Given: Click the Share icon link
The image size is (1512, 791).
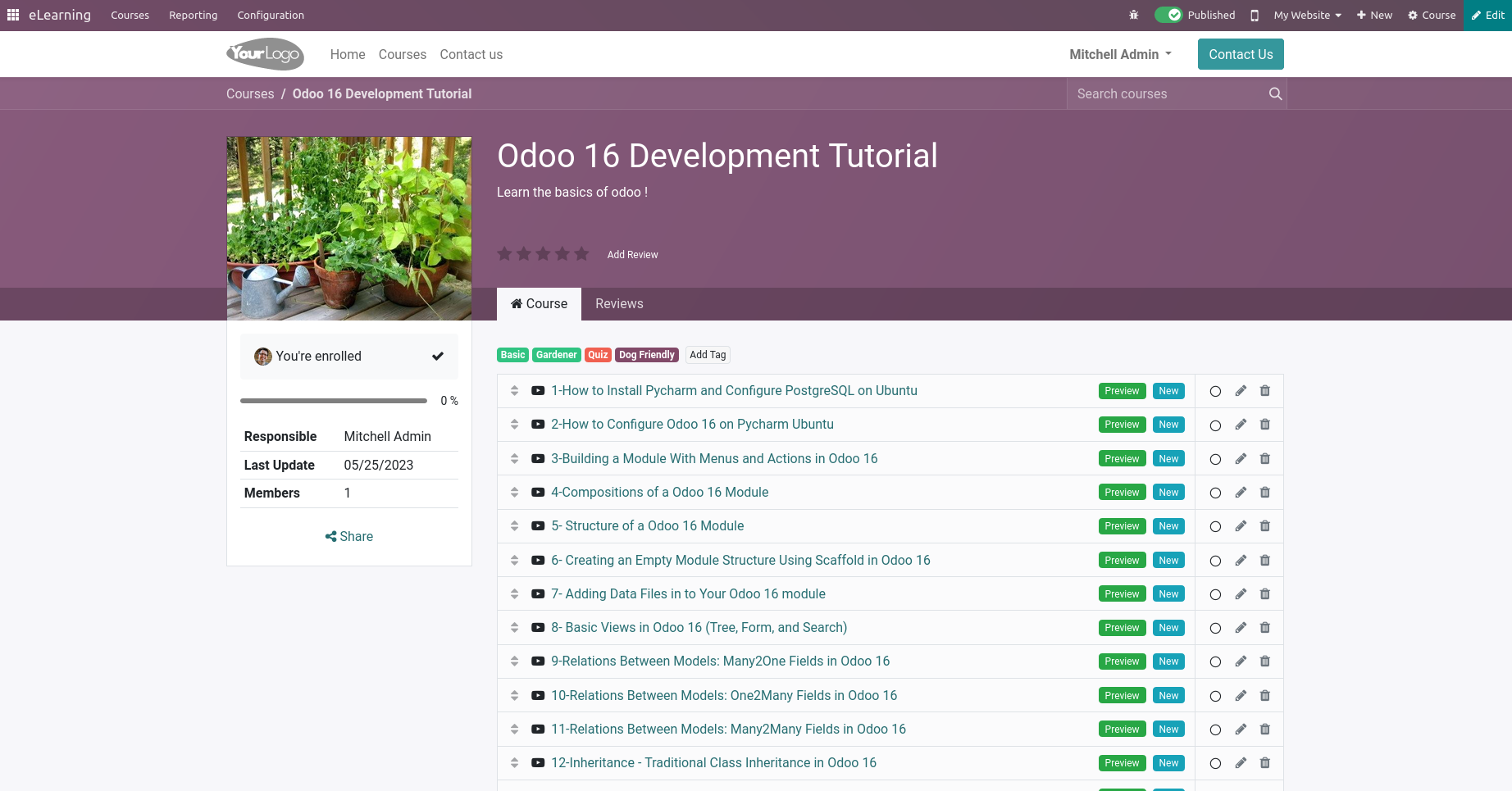Looking at the screenshot, I should pos(349,536).
